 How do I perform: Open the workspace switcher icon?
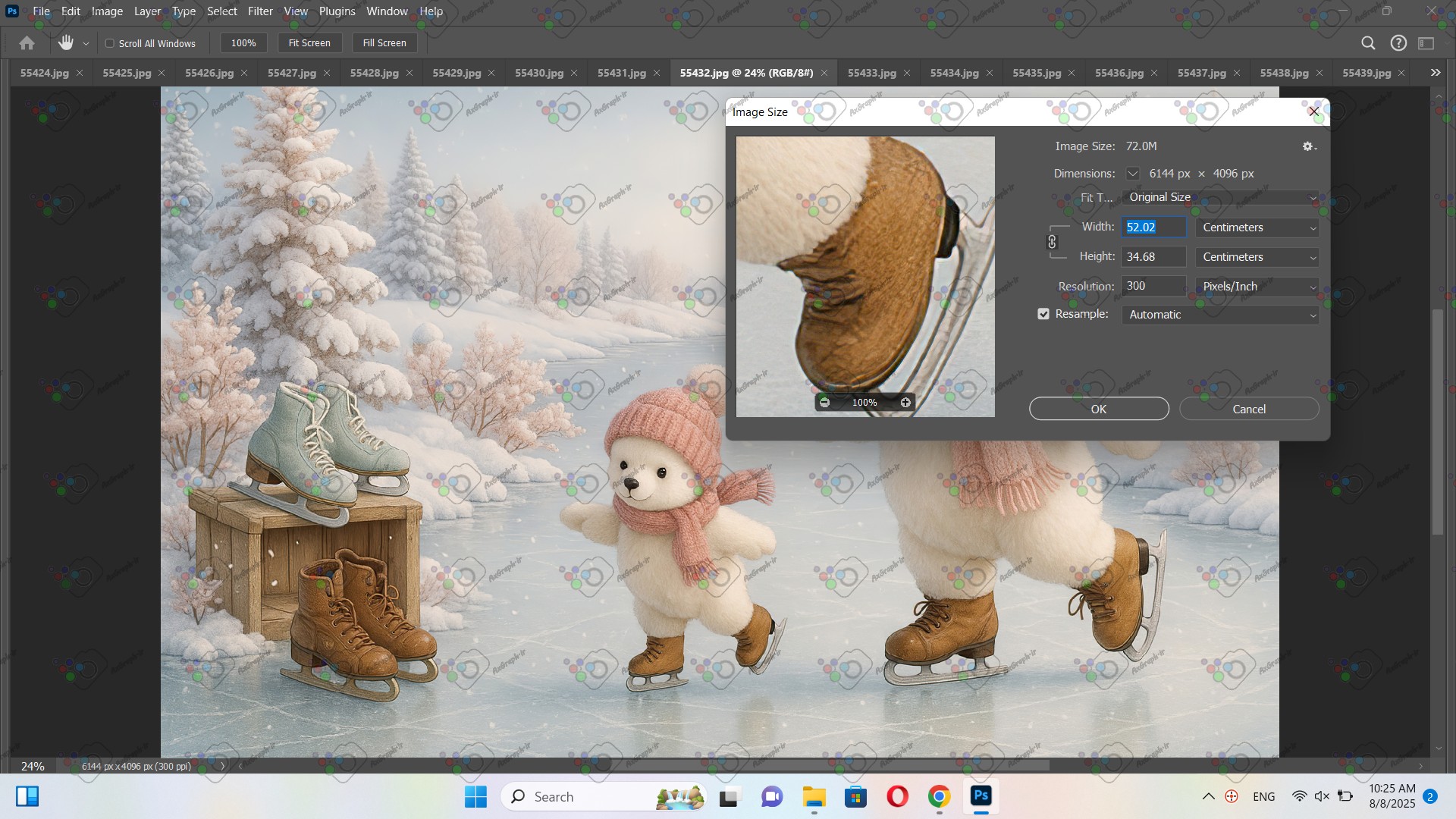coord(1426,43)
